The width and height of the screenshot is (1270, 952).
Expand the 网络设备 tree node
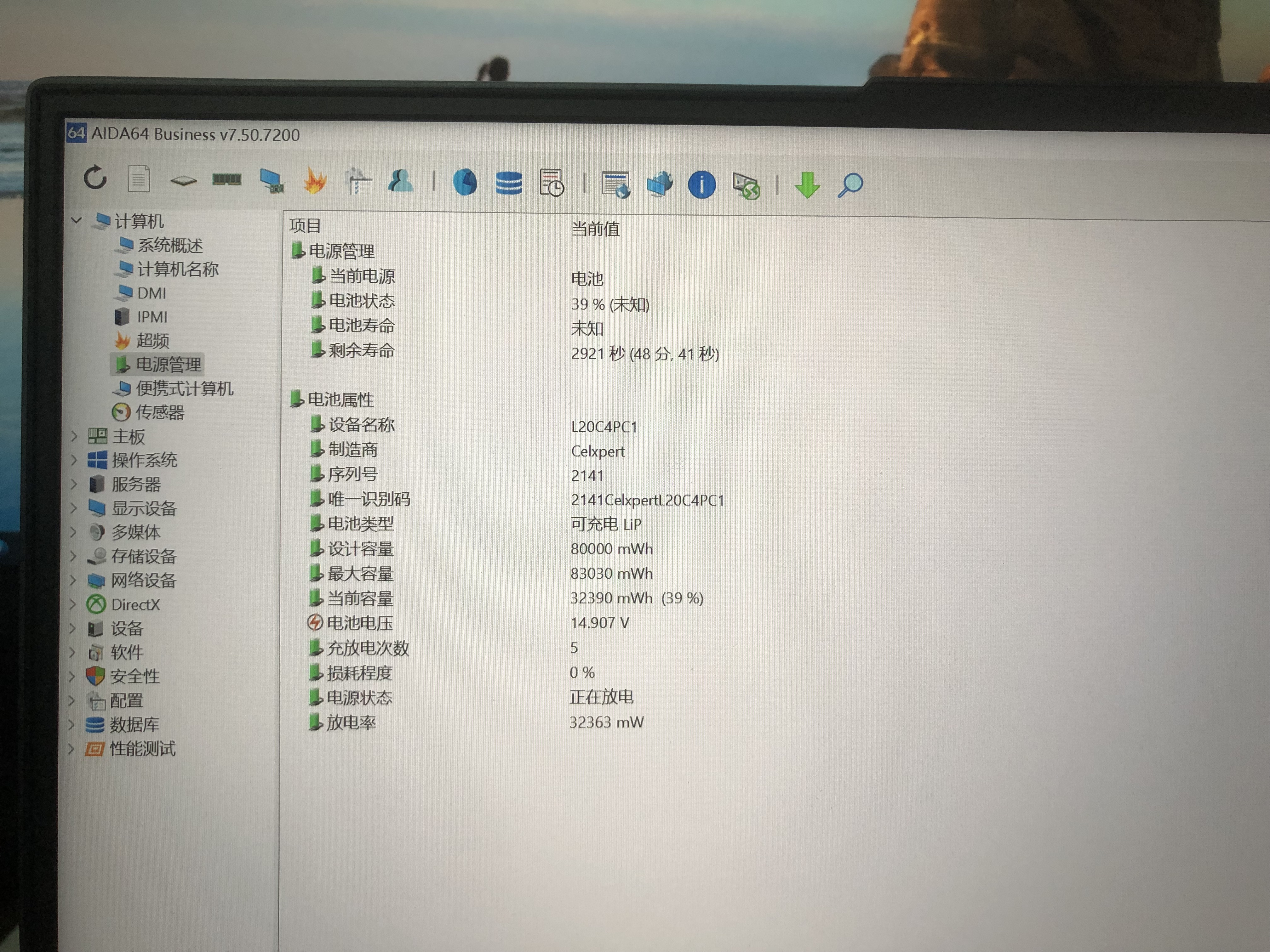[73, 580]
